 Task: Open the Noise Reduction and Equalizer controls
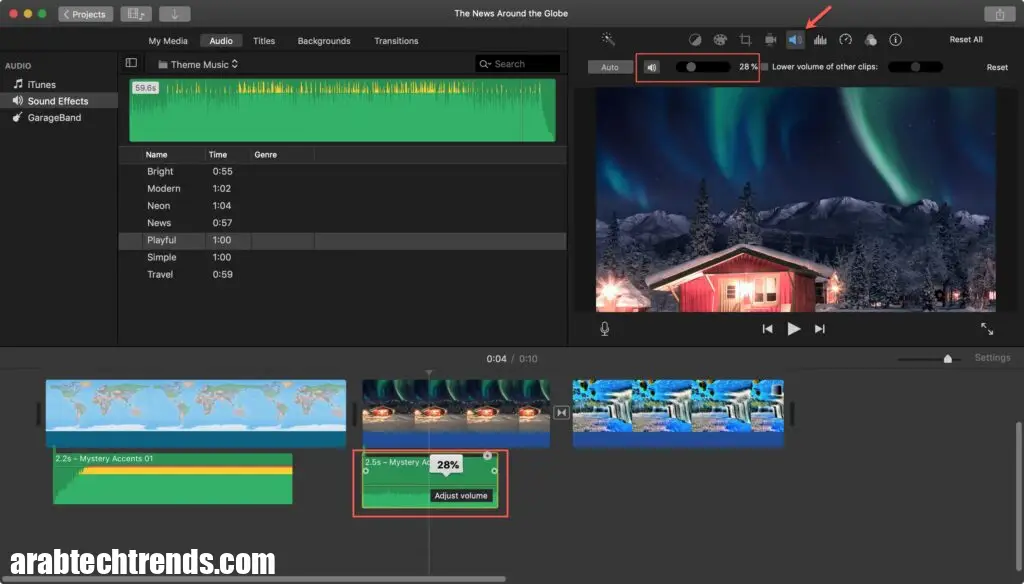821,40
